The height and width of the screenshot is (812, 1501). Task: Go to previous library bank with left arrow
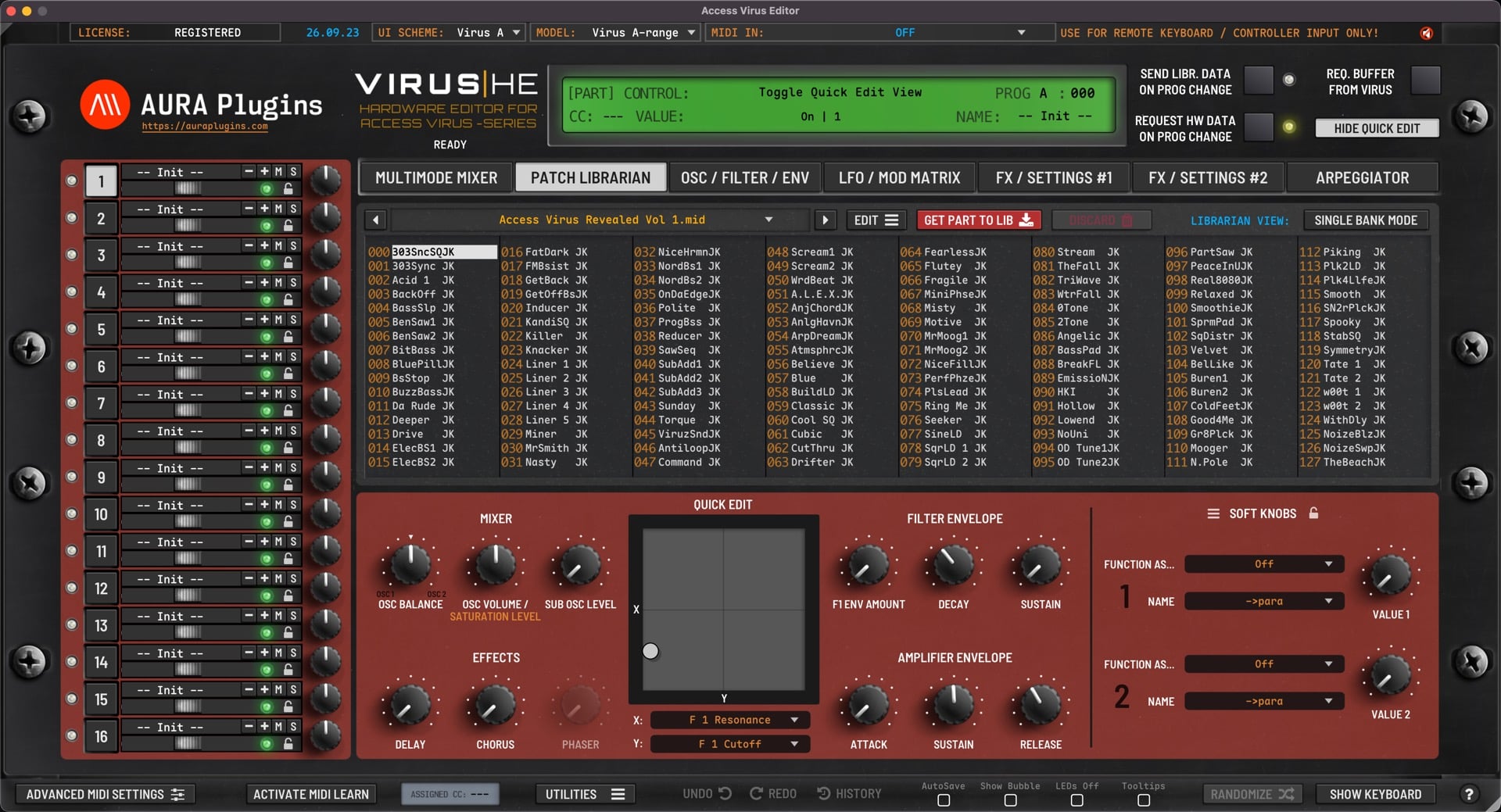[x=376, y=220]
